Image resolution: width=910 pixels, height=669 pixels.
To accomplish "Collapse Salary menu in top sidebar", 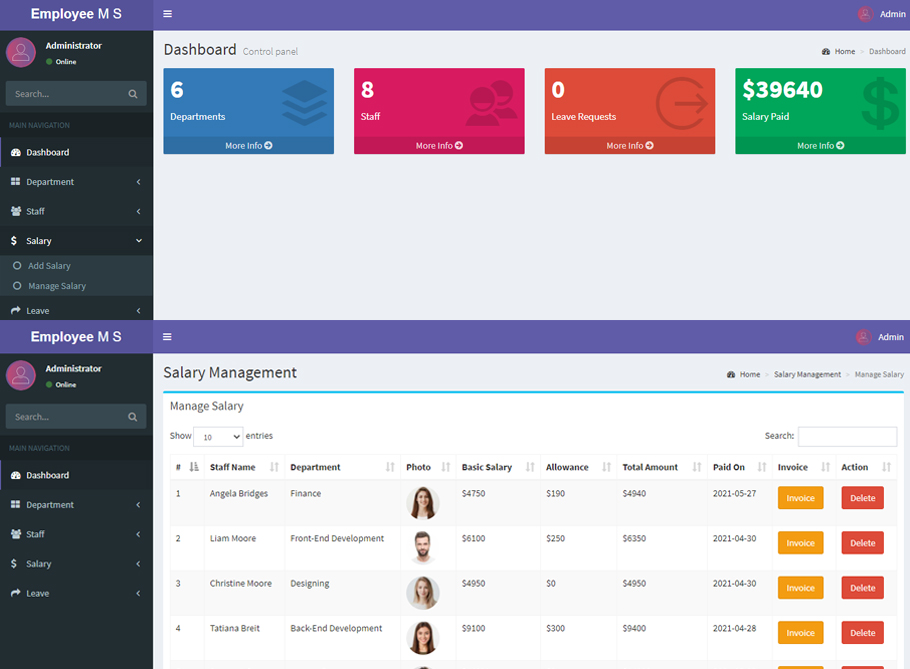I will 77,241.
